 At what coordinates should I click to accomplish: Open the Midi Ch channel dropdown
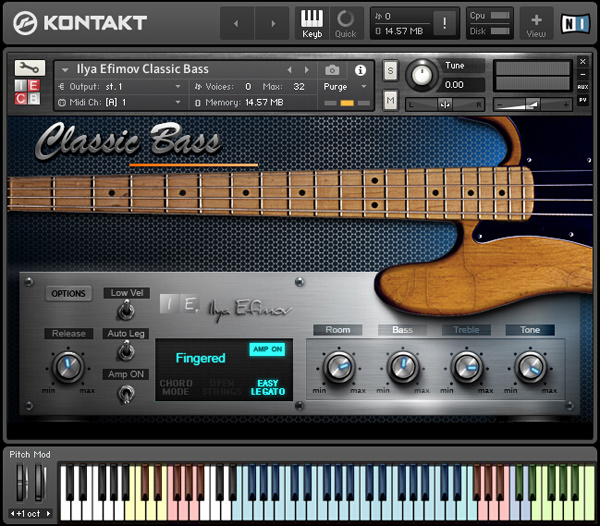click(x=120, y=102)
